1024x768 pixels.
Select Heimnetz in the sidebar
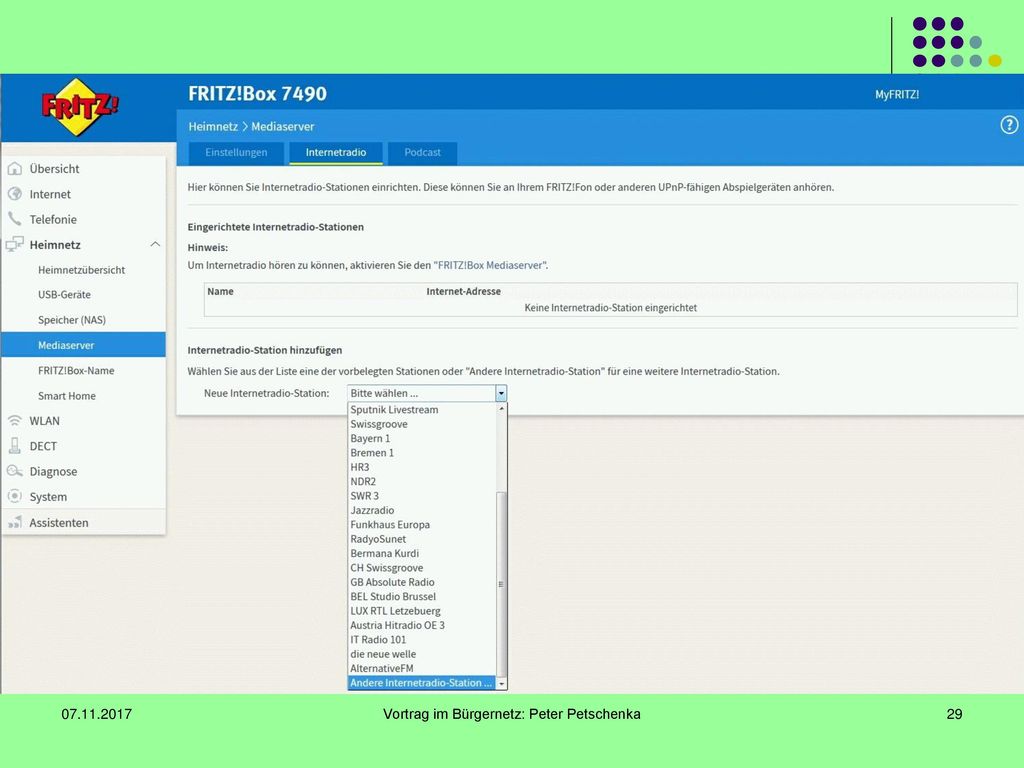coord(55,245)
